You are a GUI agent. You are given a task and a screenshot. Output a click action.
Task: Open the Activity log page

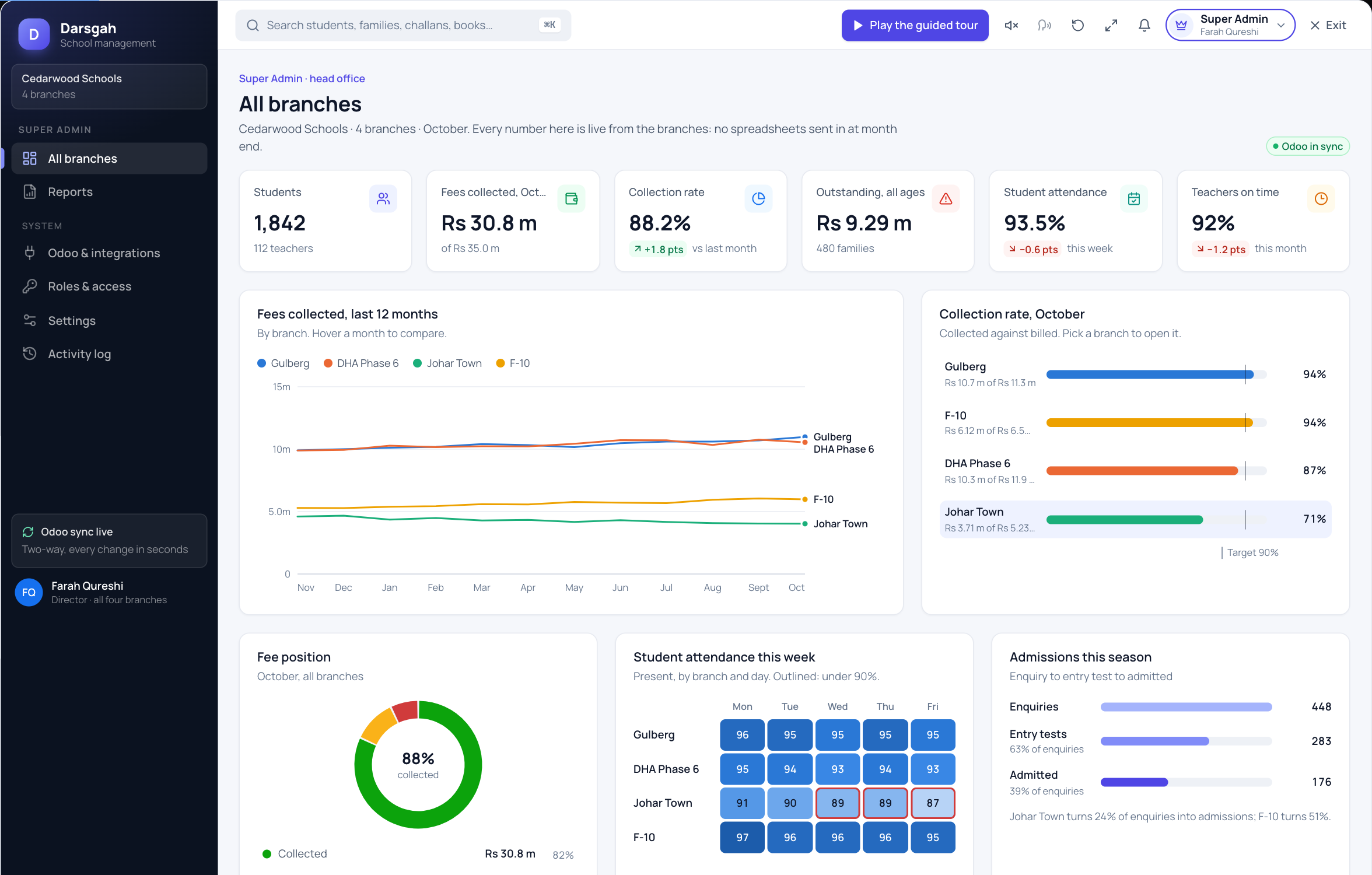[x=109, y=354]
